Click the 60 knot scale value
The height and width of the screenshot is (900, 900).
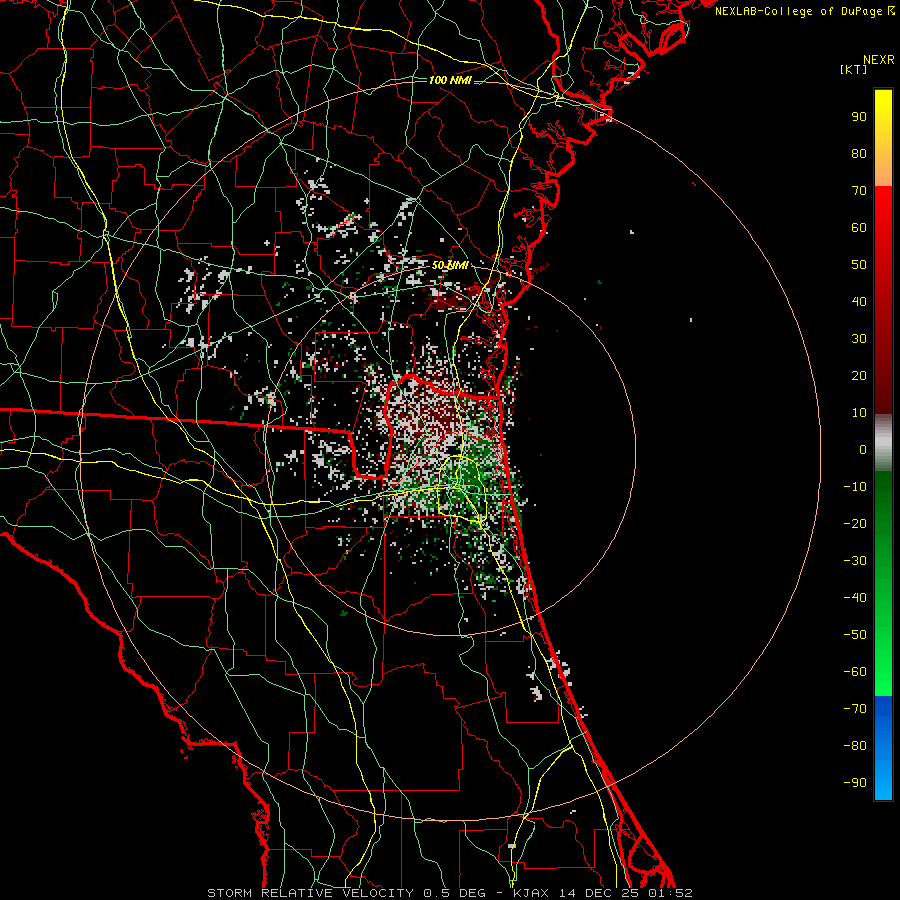(859, 228)
